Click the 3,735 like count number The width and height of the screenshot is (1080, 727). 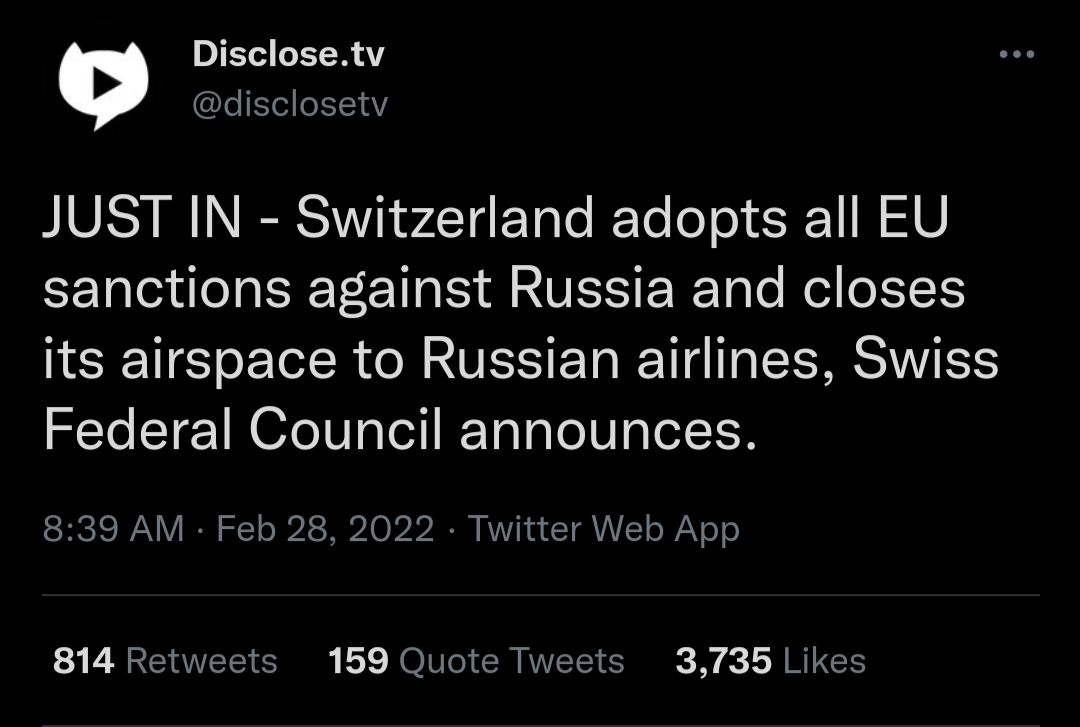[723, 661]
